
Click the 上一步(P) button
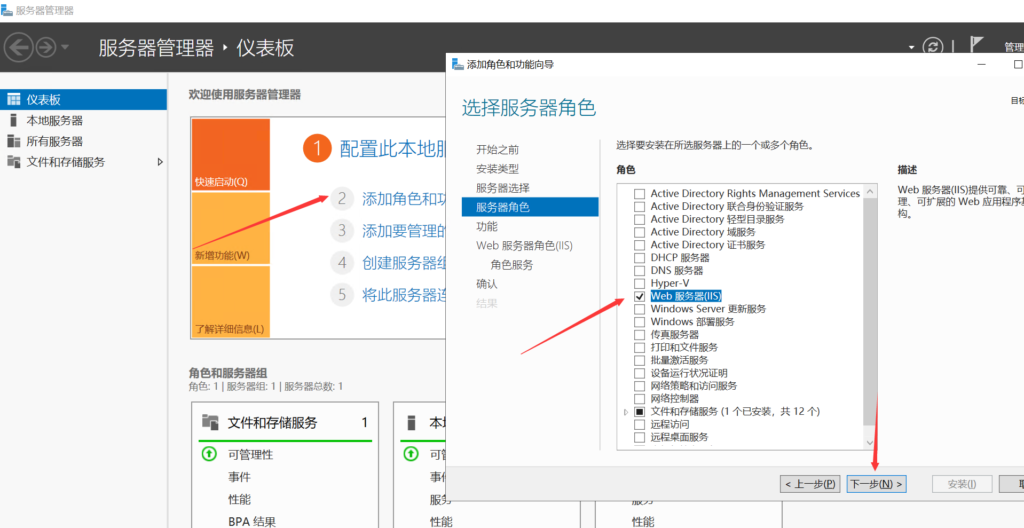click(x=810, y=484)
